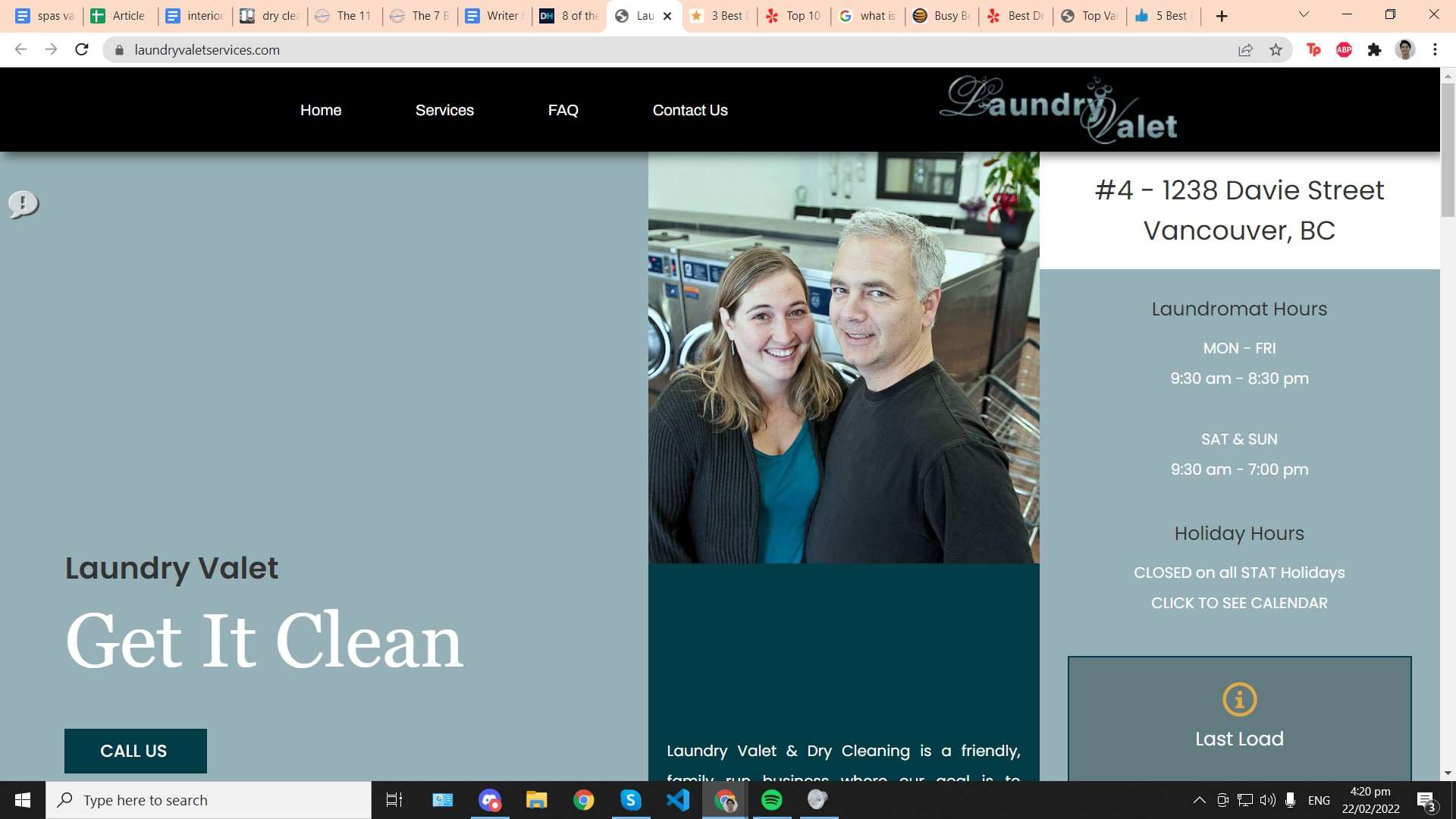Viewport: 1456px width, 819px height.
Task: Click the taskbar clock showing 4:20 pm
Action: click(1370, 800)
